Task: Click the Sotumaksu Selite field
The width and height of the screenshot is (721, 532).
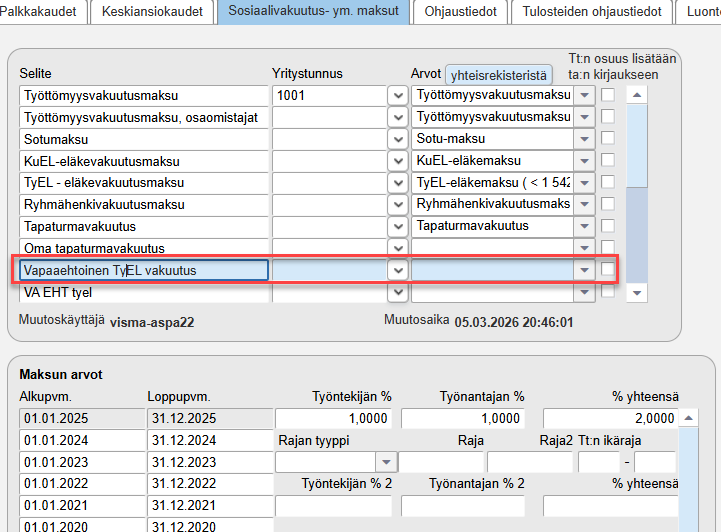Action: [x=143, y=139]
